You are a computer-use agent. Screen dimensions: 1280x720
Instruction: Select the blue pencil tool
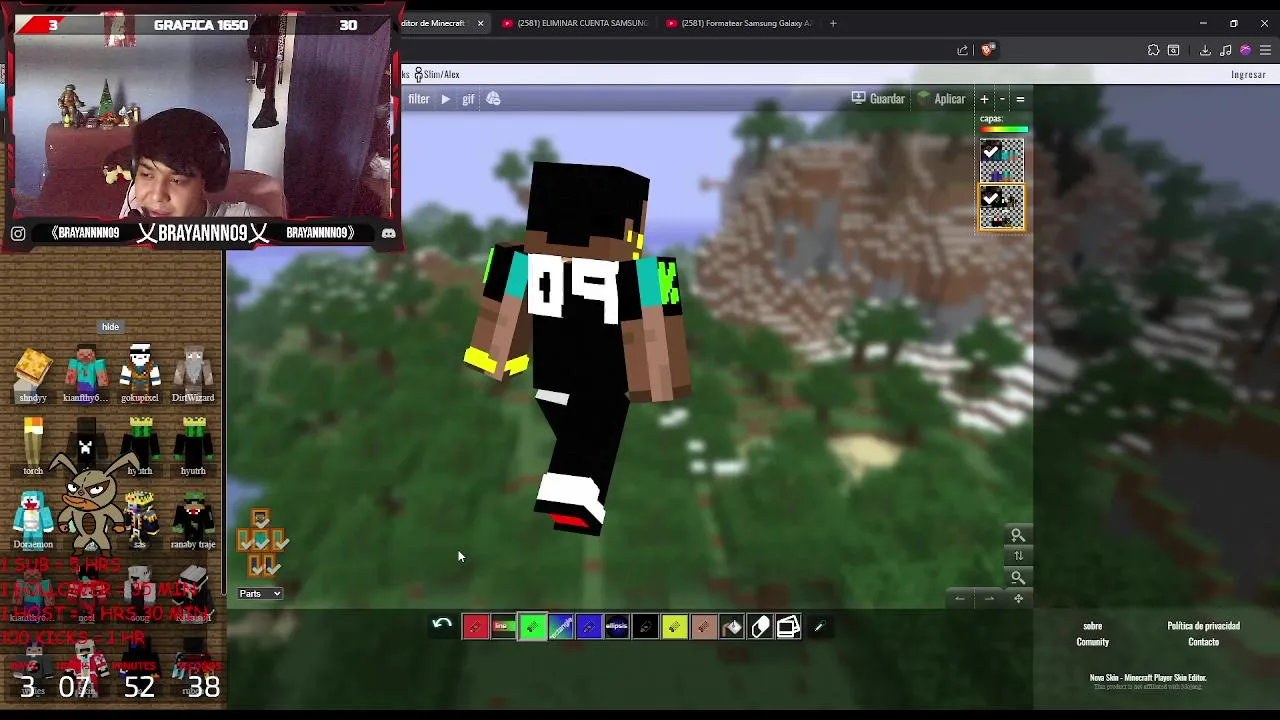[588, 627]
